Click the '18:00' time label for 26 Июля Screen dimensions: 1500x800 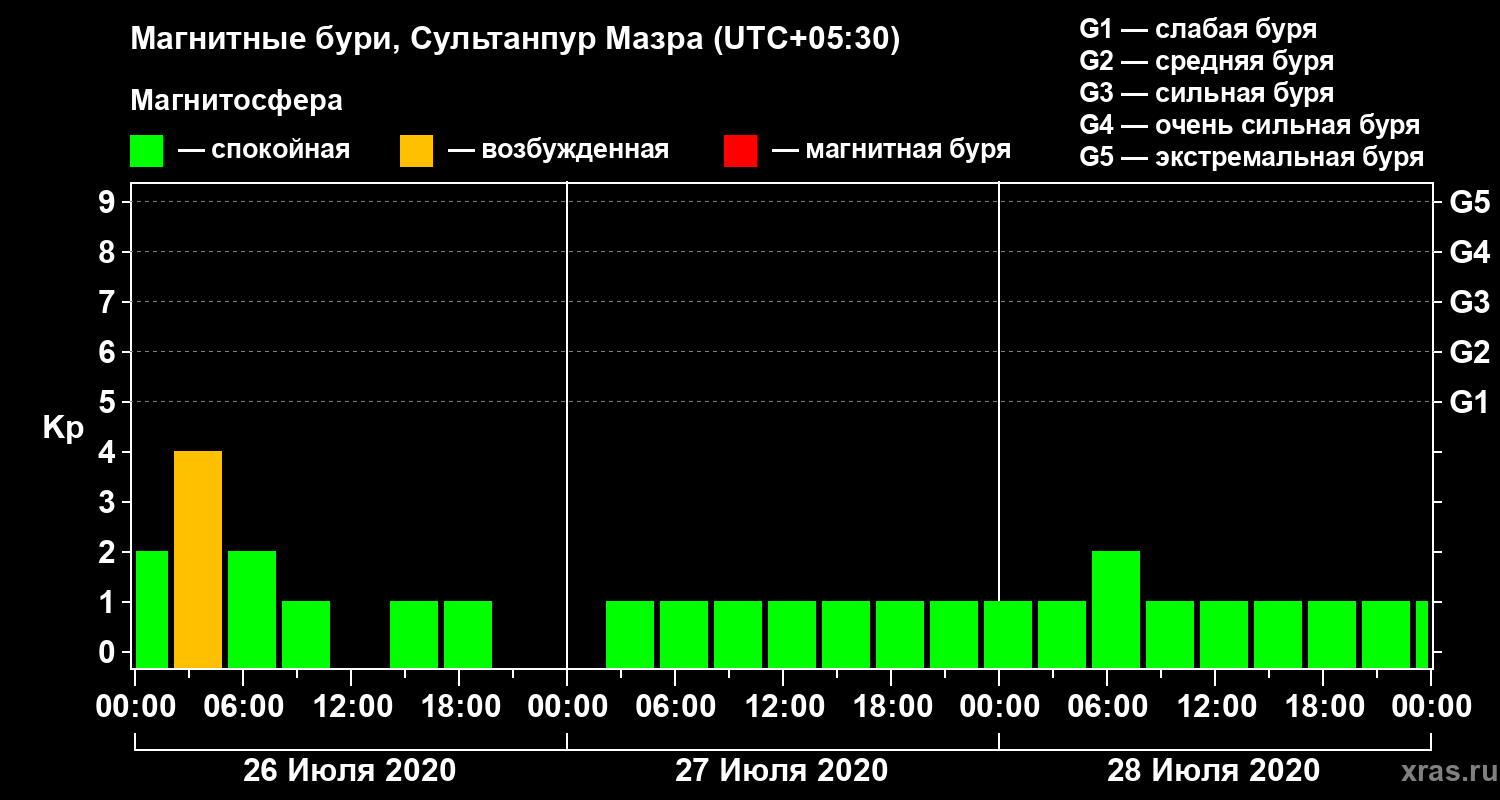coord(459,707)
